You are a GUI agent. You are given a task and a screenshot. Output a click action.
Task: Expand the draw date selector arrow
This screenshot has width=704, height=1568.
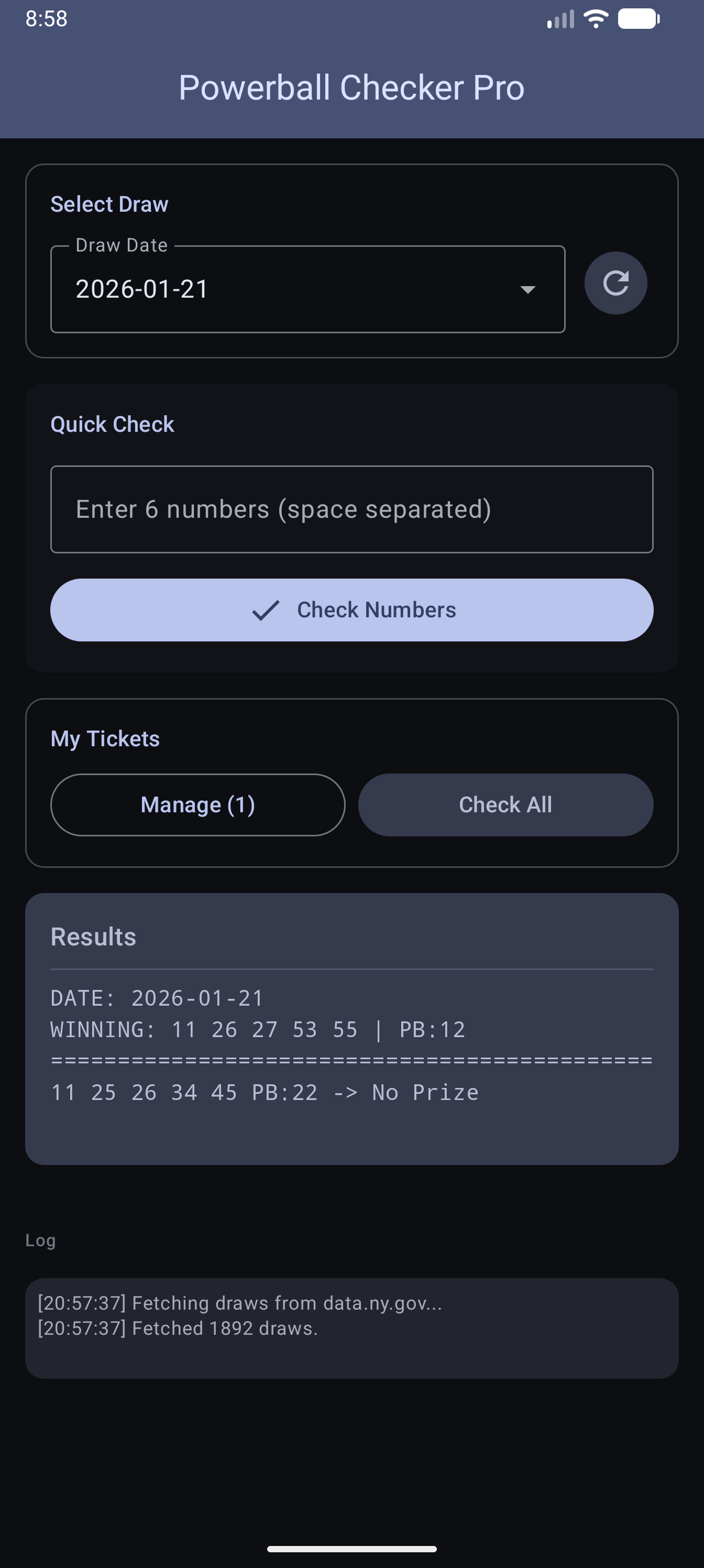pyautogui.click(x=527, y=290)
